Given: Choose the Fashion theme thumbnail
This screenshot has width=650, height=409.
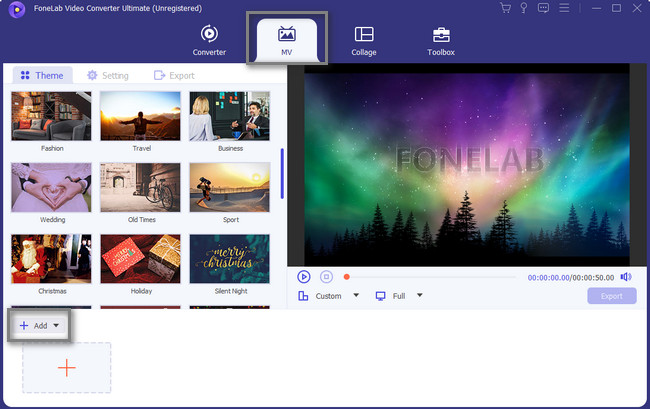Looking at the screenshot, I should click(51, 116).
